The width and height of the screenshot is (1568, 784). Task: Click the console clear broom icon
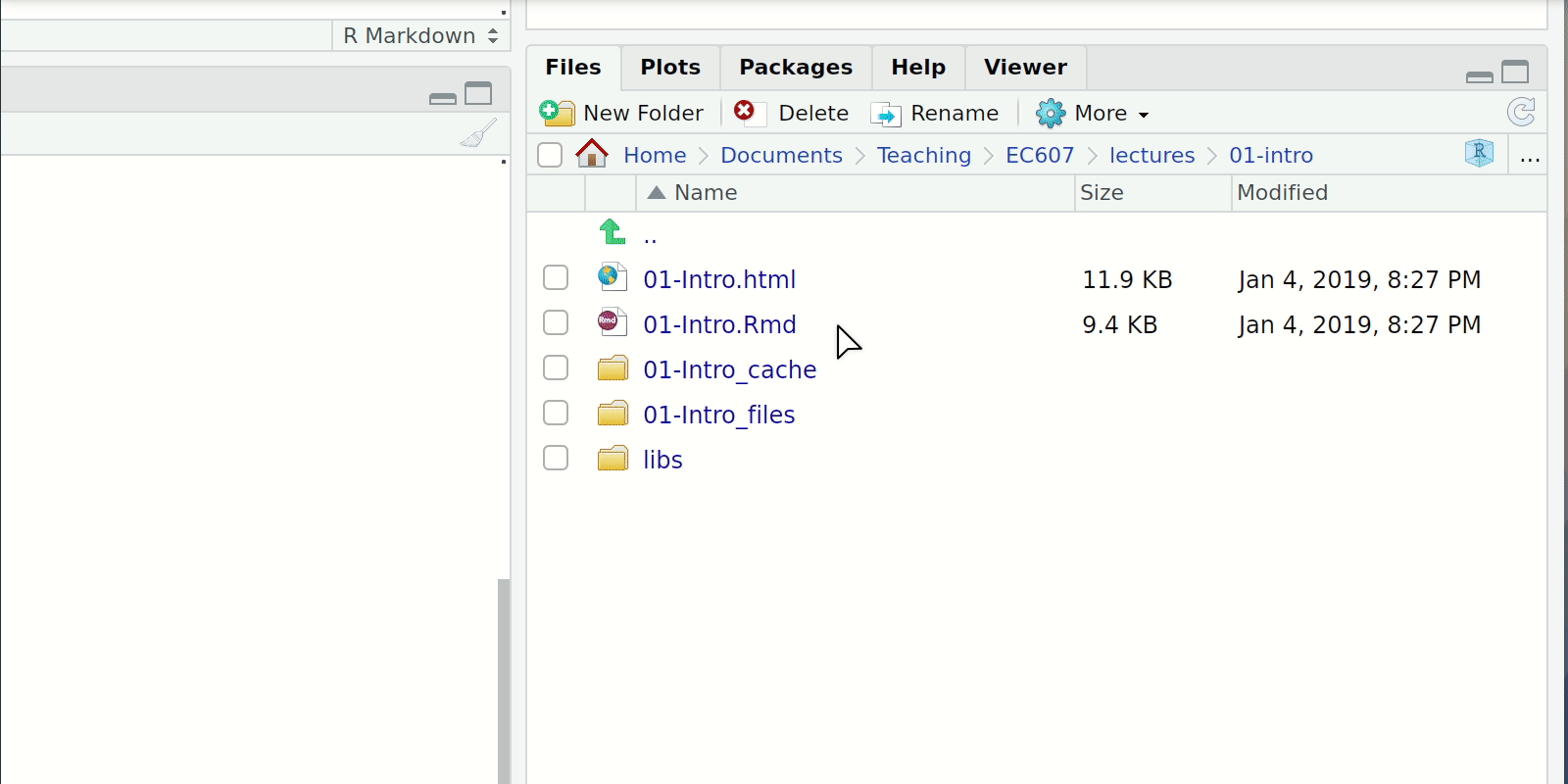478,133
